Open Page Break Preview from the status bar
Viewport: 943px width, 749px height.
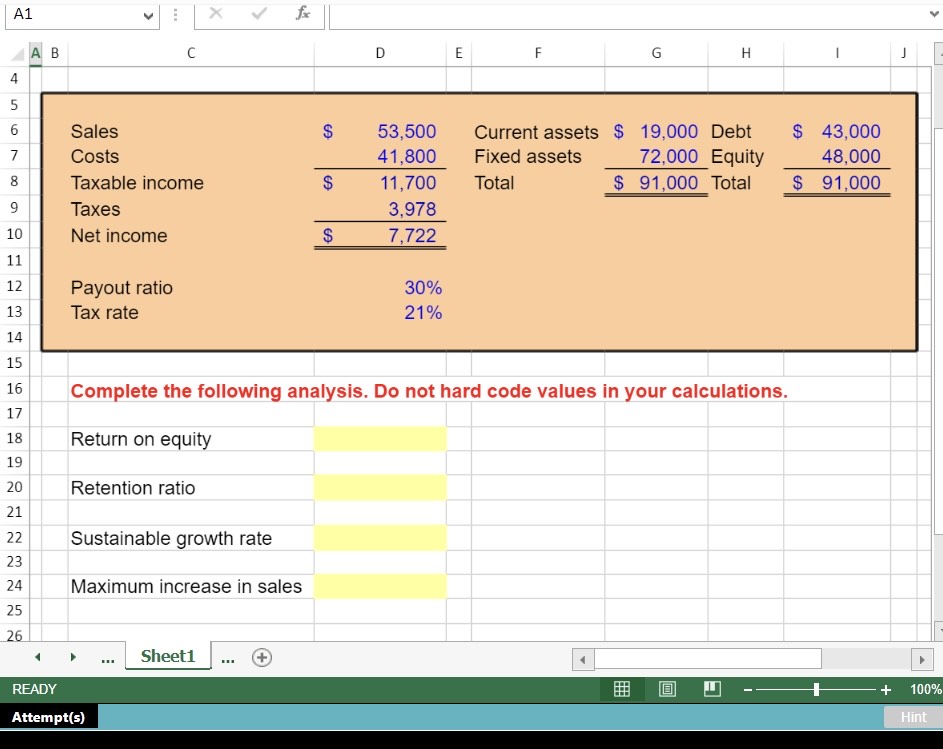(x=710, y=689)
